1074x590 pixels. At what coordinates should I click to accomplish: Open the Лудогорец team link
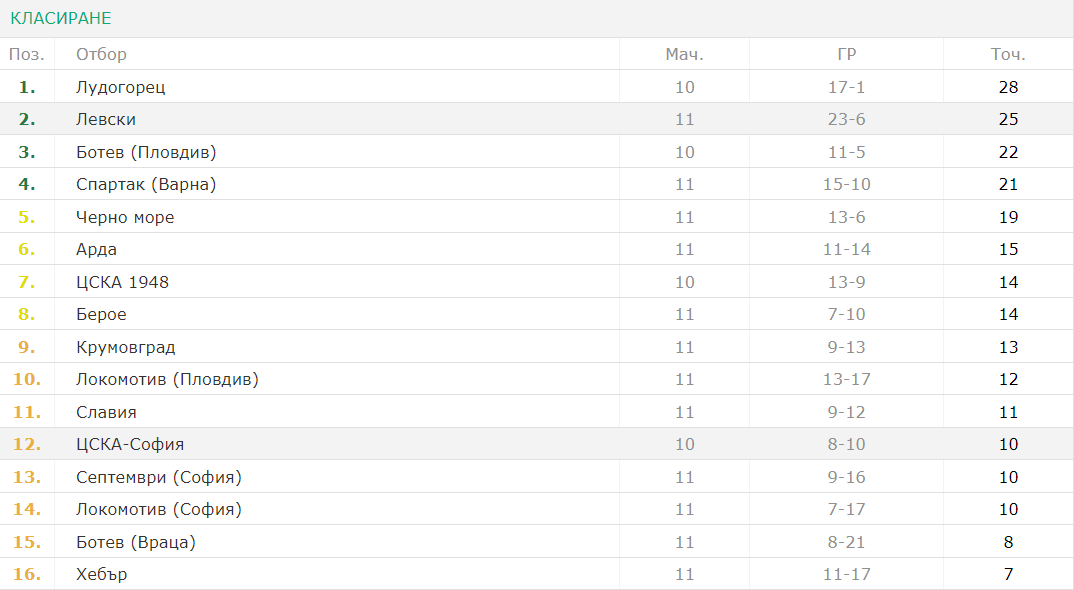pos(121,87)
